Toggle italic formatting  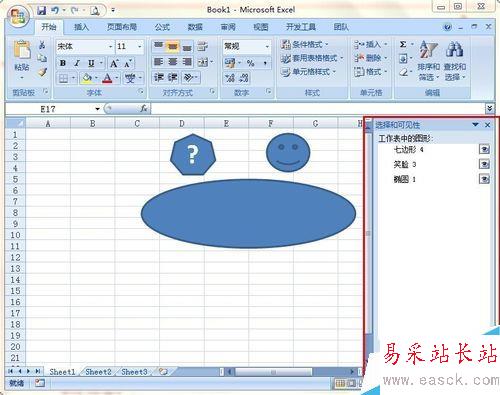77,63
